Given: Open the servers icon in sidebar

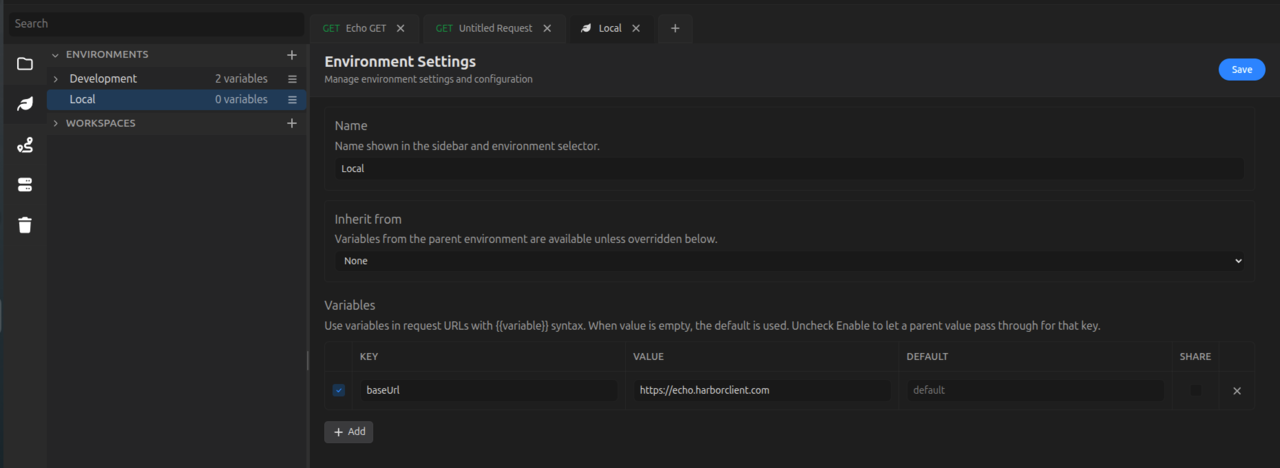Looking at the screenshot, I should pyautogui.click(x=25, y=185).
